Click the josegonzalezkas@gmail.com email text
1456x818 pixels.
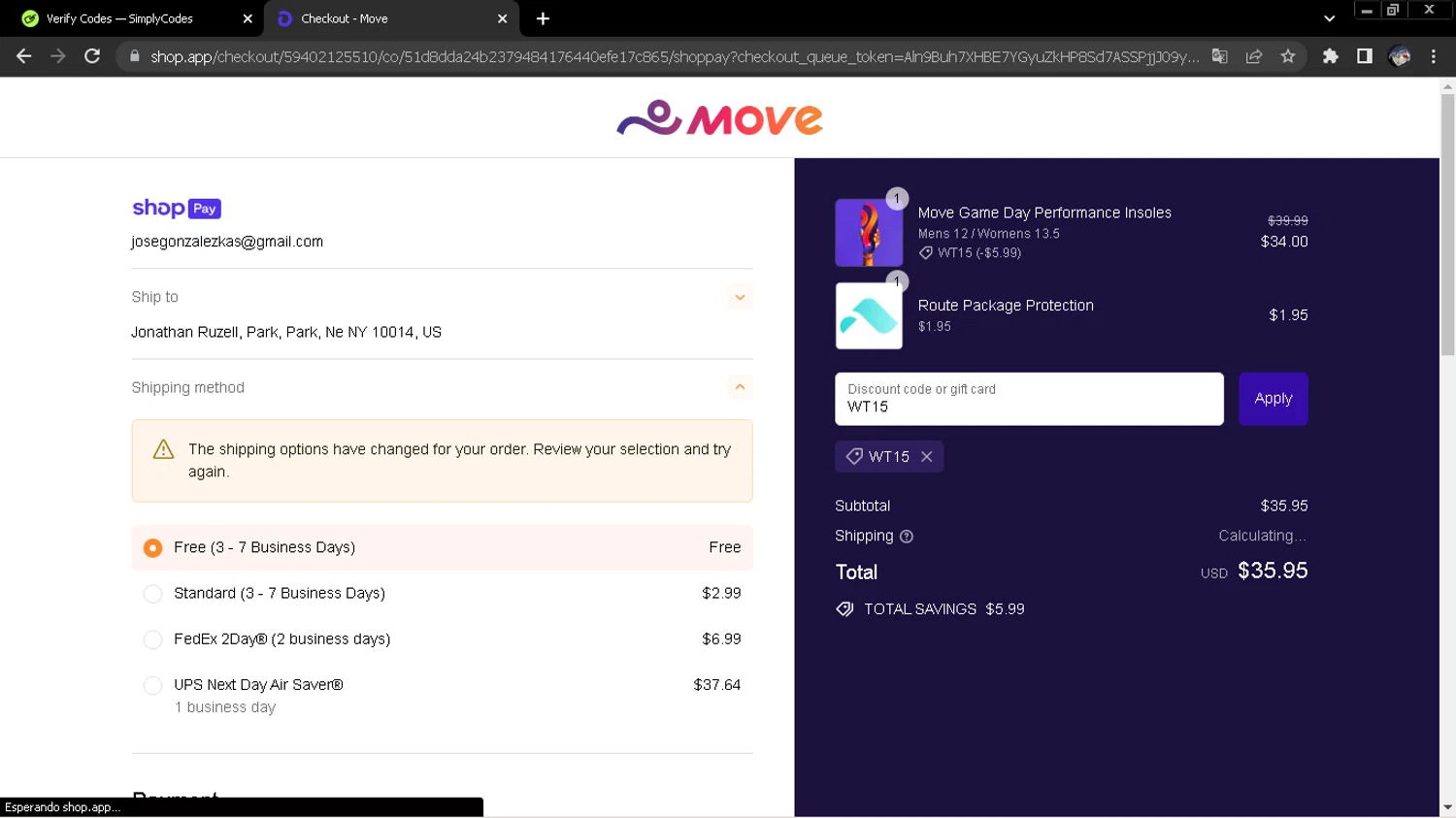pyautogui.click(x=227, y=242)
